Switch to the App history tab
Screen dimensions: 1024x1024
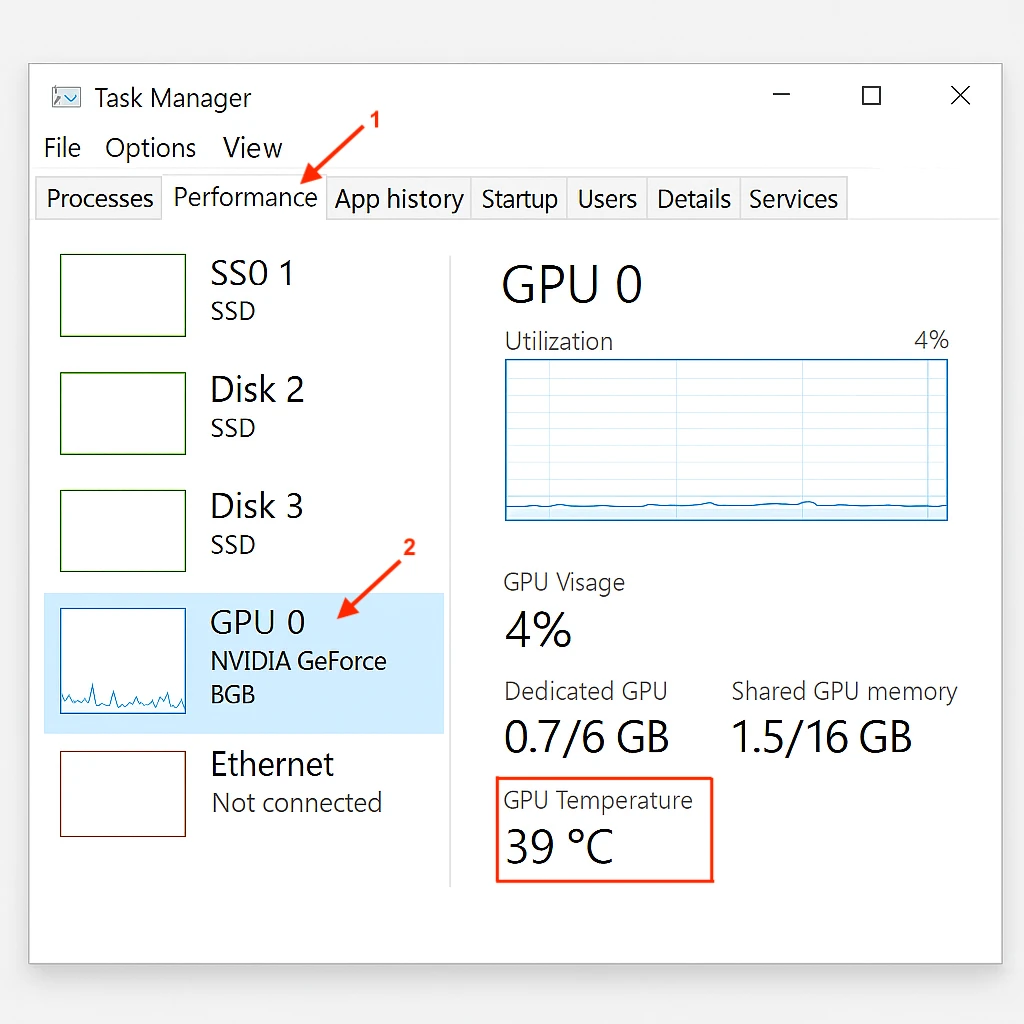398,199
